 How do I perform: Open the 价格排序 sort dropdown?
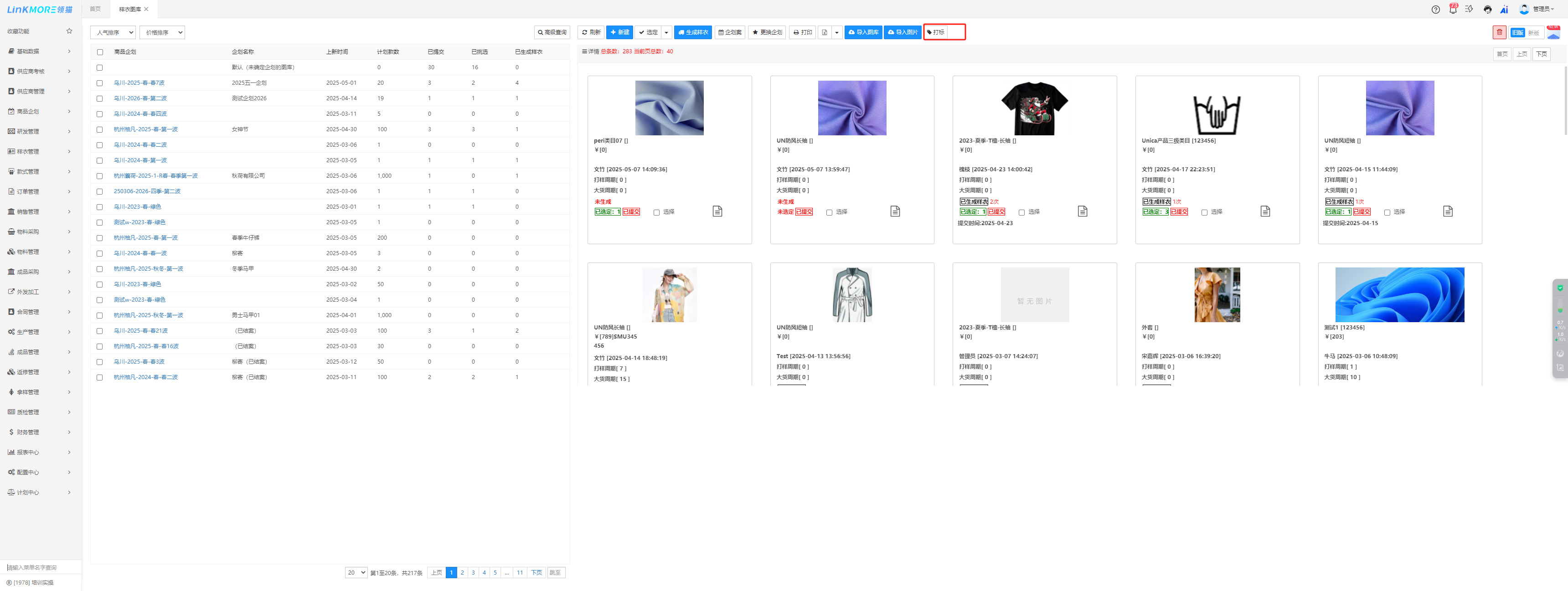click(x=162, y=32)
